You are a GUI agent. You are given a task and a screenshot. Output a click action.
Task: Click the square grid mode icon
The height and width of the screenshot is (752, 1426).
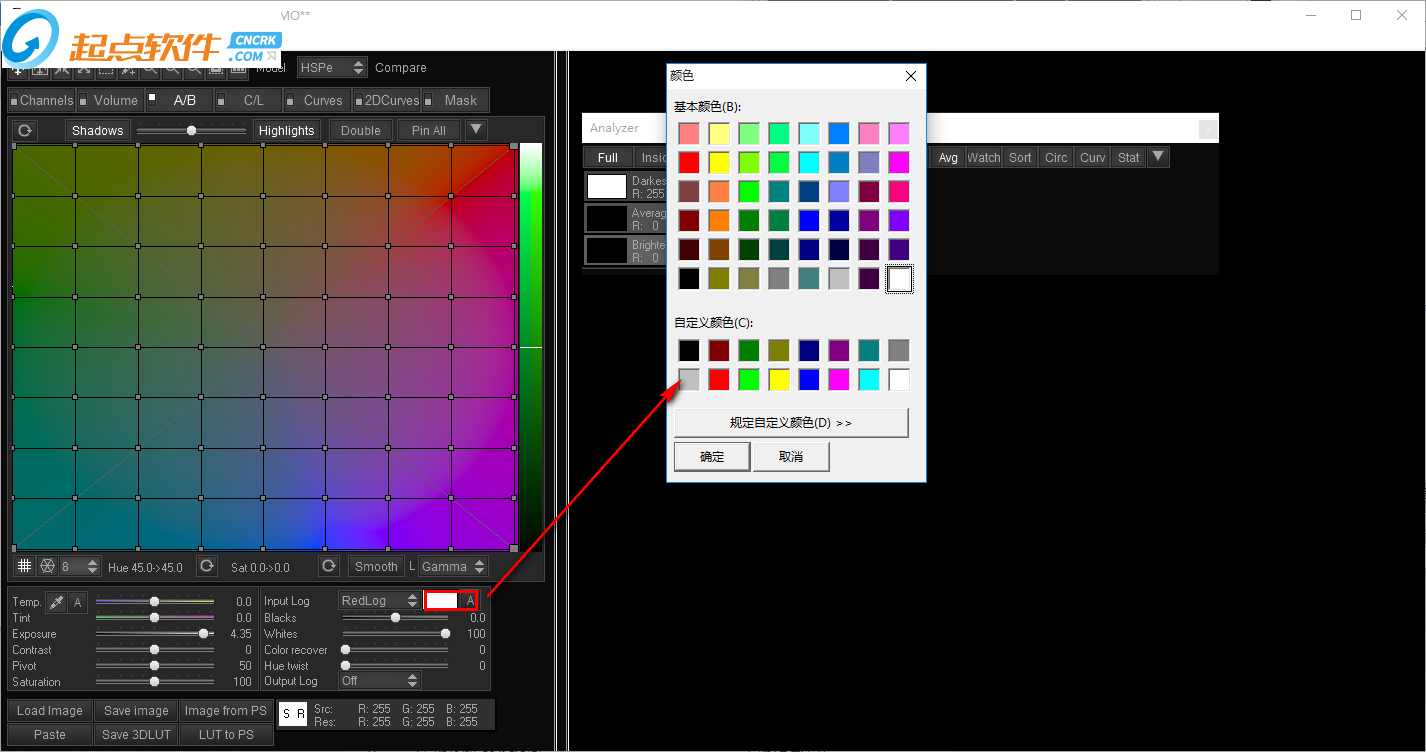pyautogui.click(x=24, y=567)
